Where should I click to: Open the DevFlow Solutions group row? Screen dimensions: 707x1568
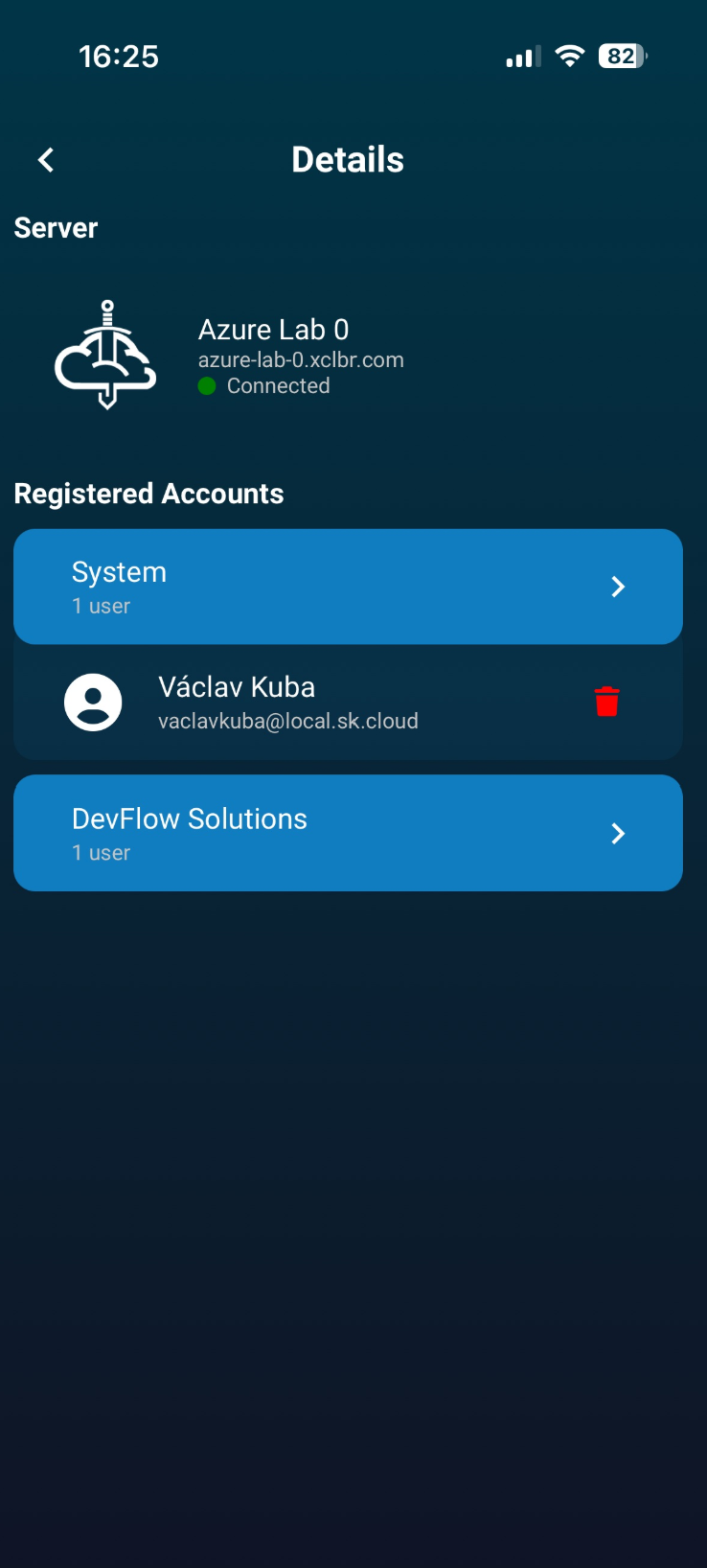click(x=348, y=833)
